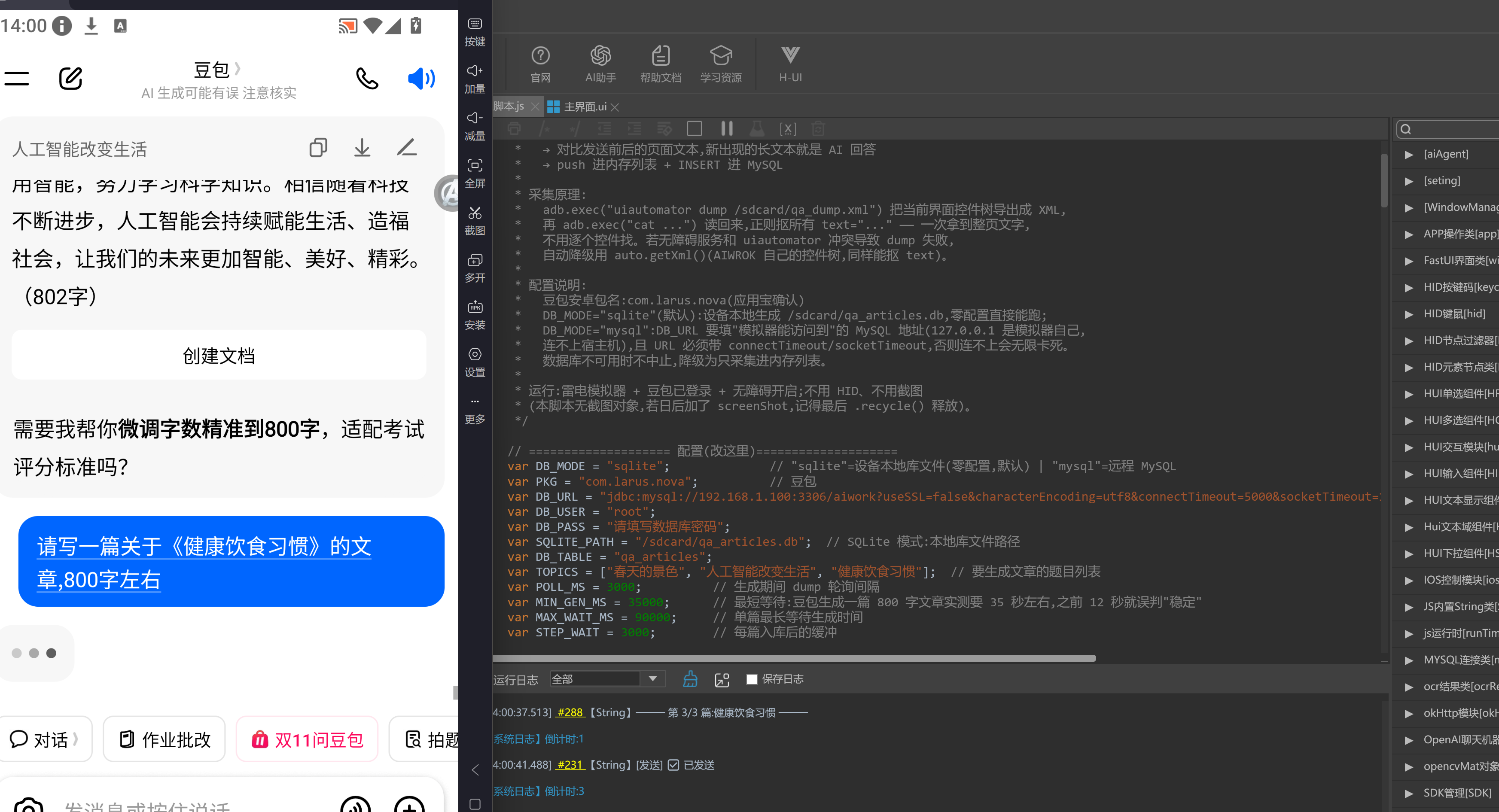Image resolution: width=1499 pixels, height=812 pixels.
Task: Click the increase indent icon in toolbar
Action: (634, 128)
